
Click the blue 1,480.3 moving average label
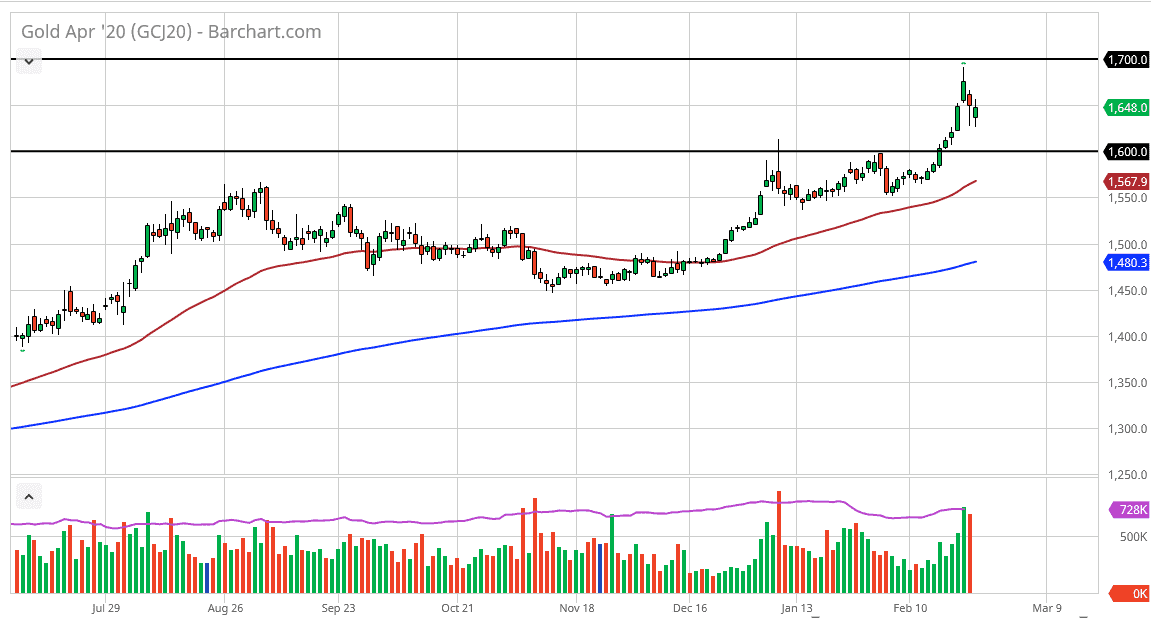point(1127,262)
